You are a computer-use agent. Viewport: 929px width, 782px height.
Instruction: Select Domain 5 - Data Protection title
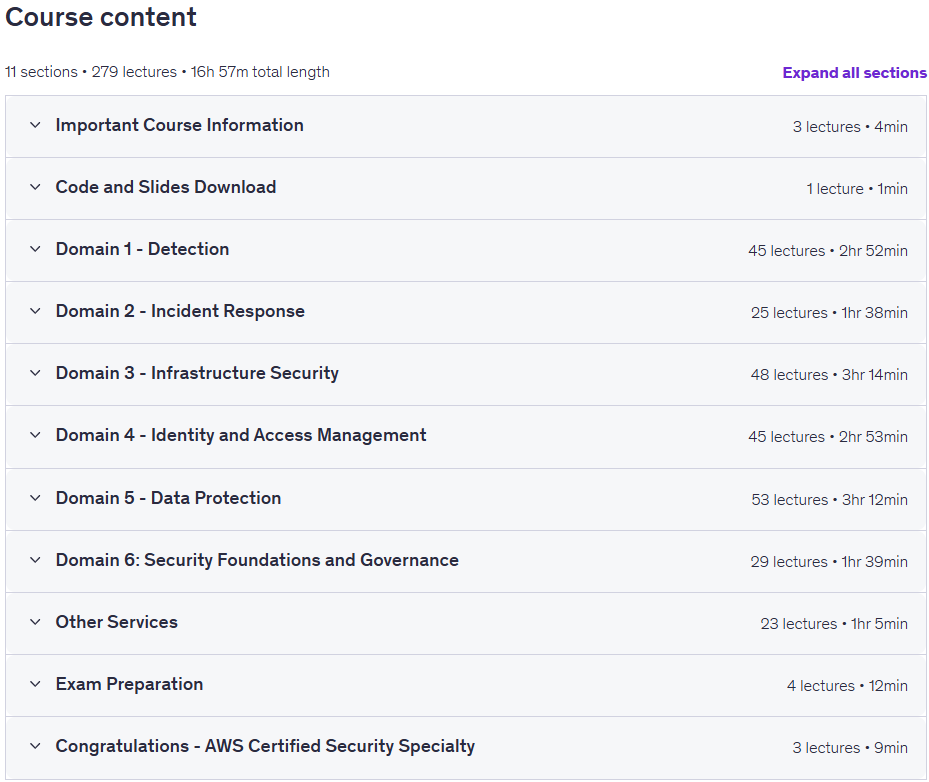168,498
